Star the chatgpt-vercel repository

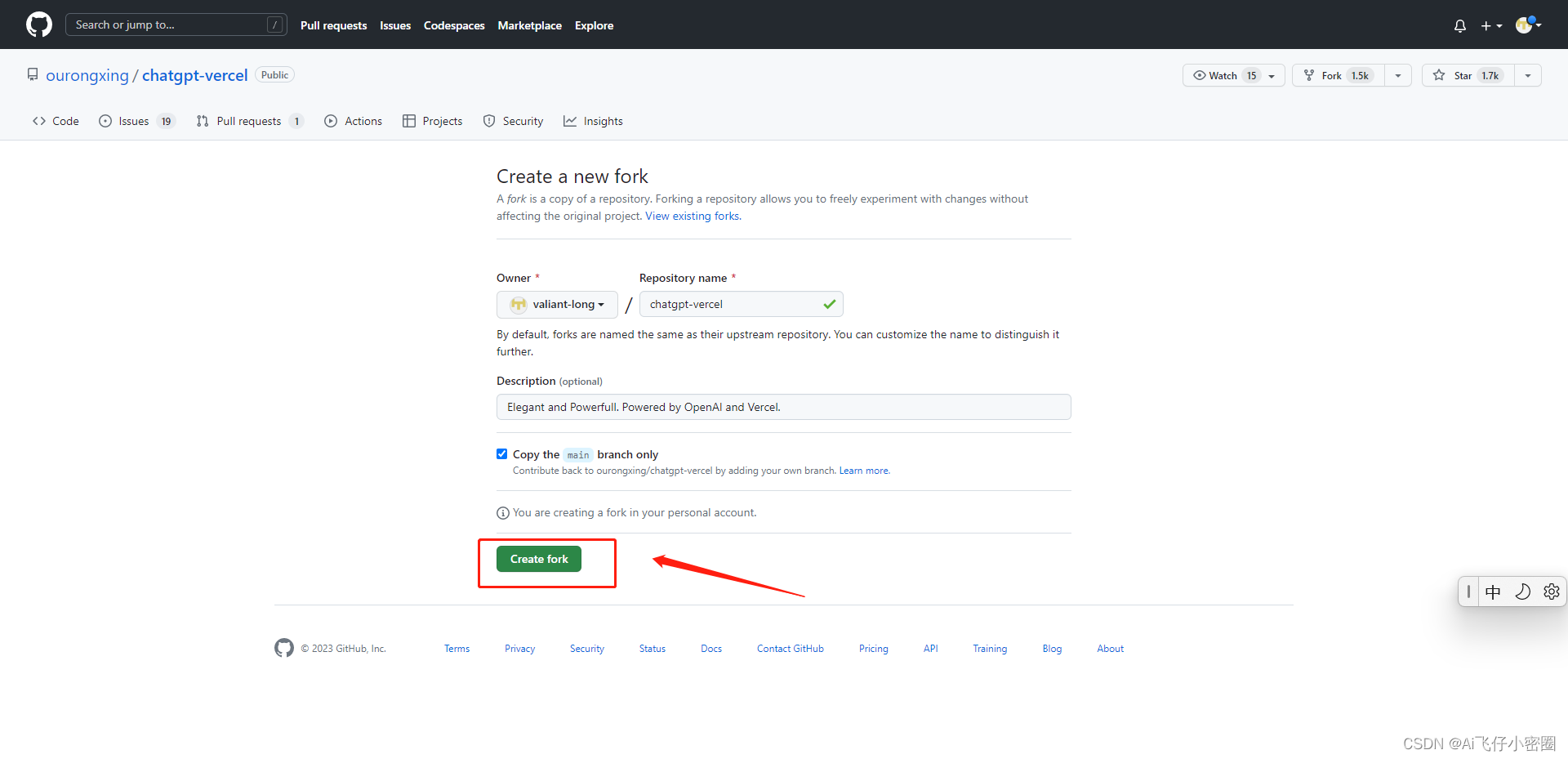point(1468,75)
